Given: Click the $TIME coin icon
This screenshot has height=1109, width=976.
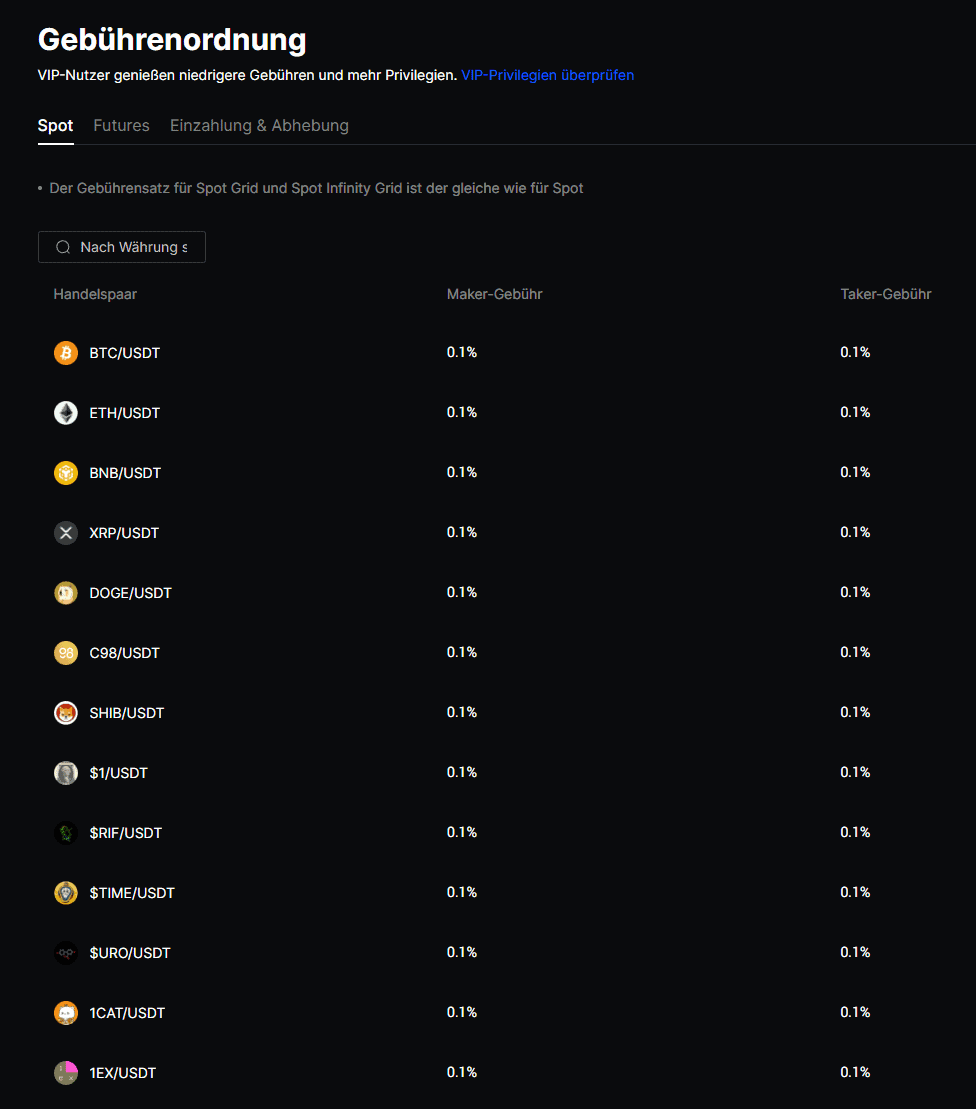Looking at the screenshot, I should coord(66,893).
